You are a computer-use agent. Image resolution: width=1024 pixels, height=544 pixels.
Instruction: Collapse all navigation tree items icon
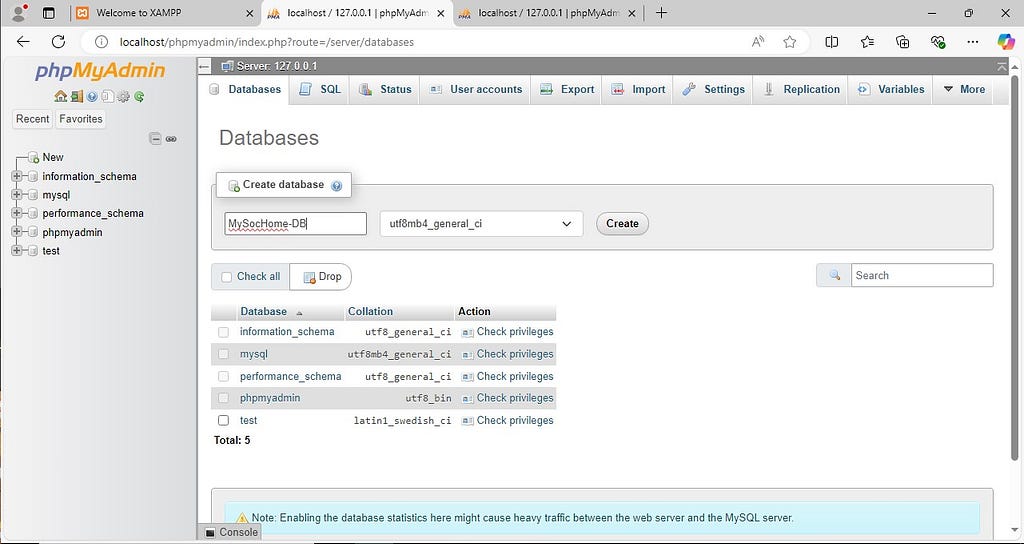coord(155,138)
